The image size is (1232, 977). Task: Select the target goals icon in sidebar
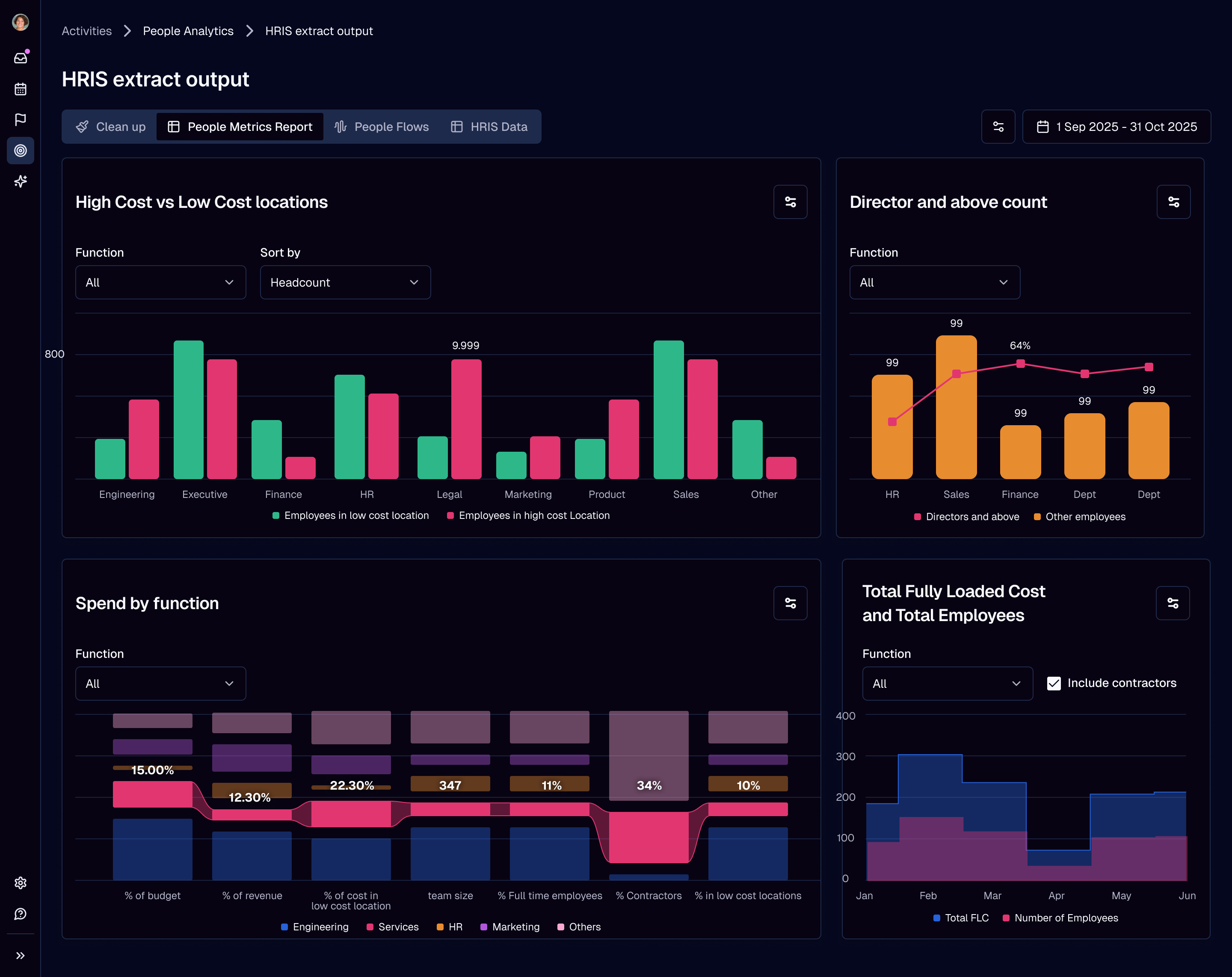point(21,151)
